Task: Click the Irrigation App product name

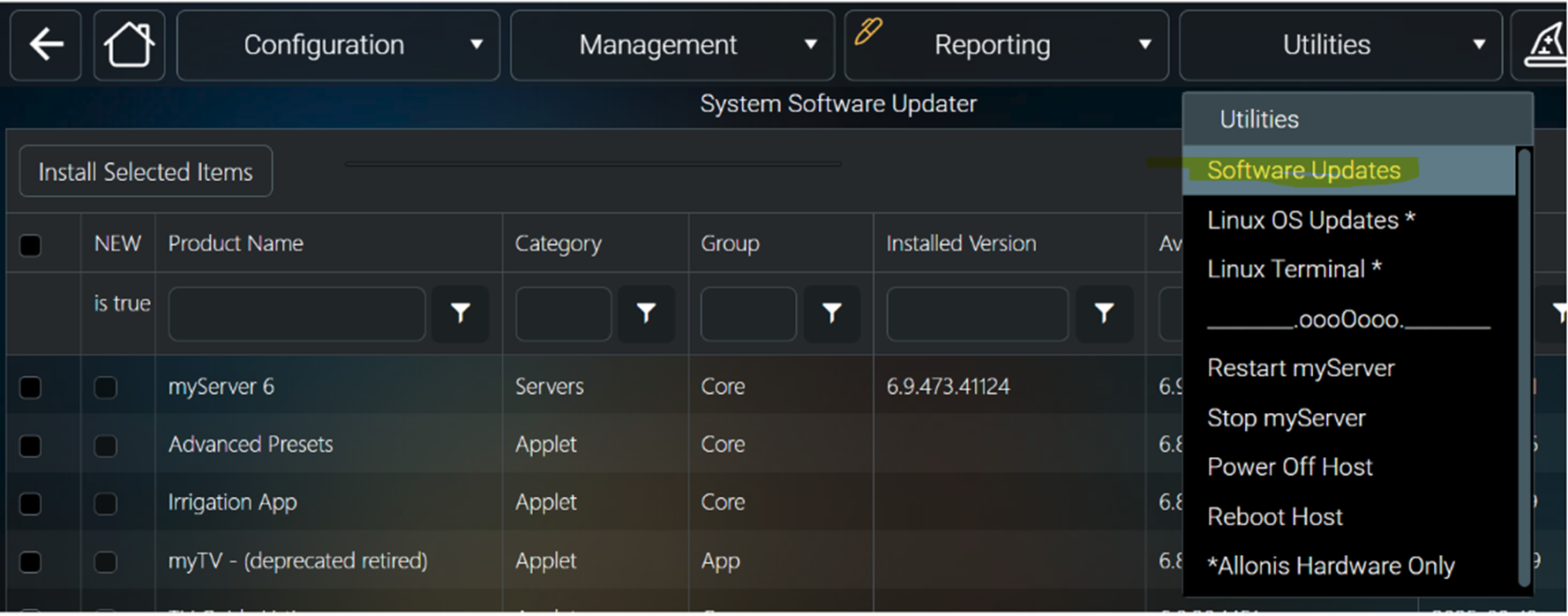Action: 232,502
